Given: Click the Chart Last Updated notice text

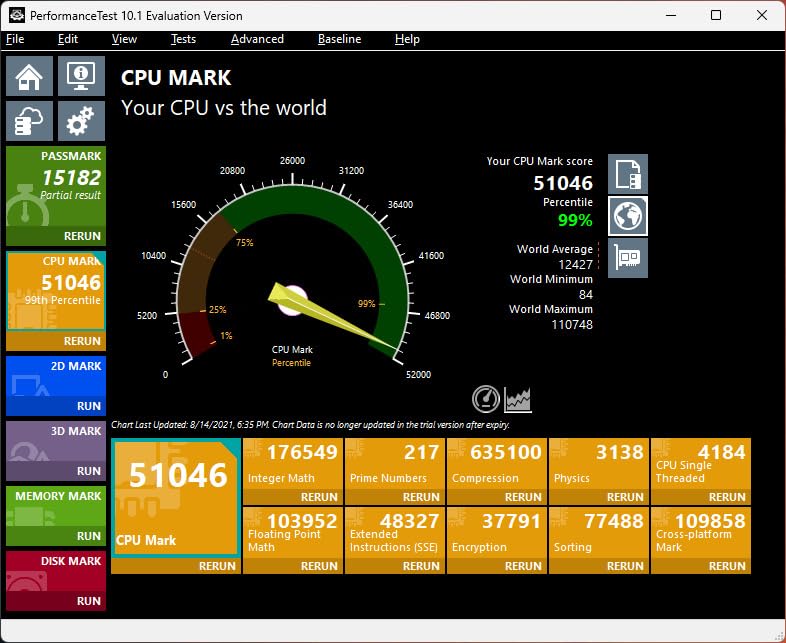Looking at the screenshot, I should pos(310,424).
